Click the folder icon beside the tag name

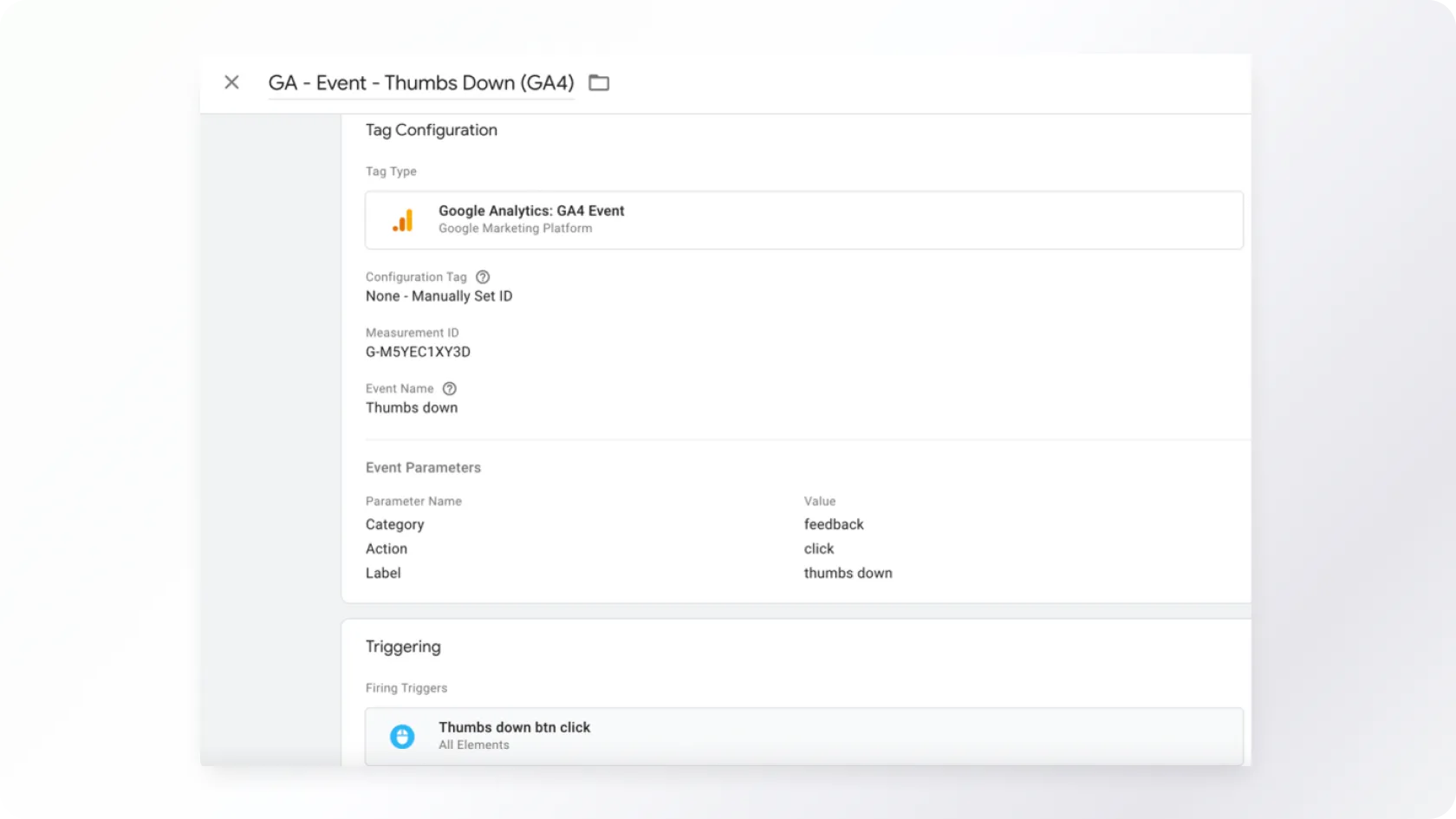coord(599,83)
